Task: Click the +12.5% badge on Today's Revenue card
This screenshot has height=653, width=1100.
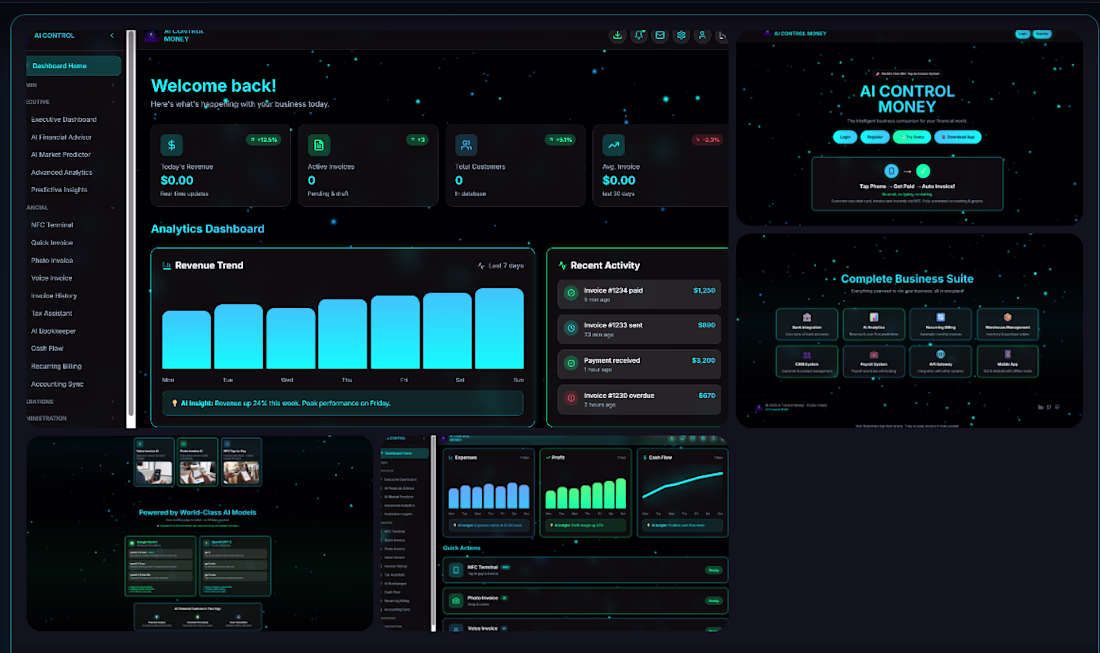Action: tap(264, 140)
